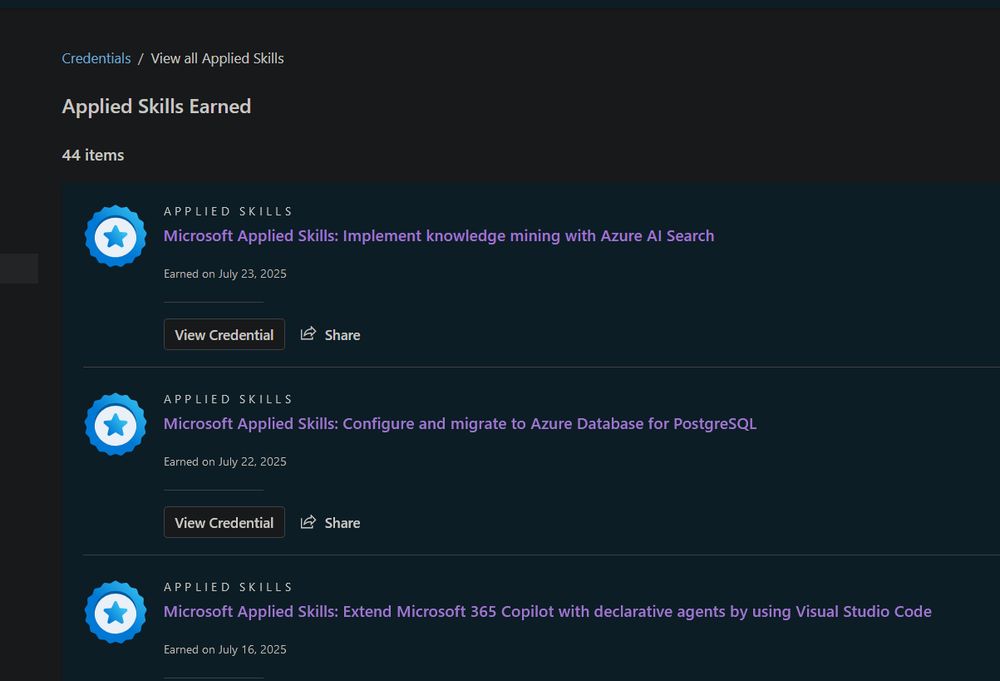Click View Credential for Azure AI Search skill

(224, 335)
